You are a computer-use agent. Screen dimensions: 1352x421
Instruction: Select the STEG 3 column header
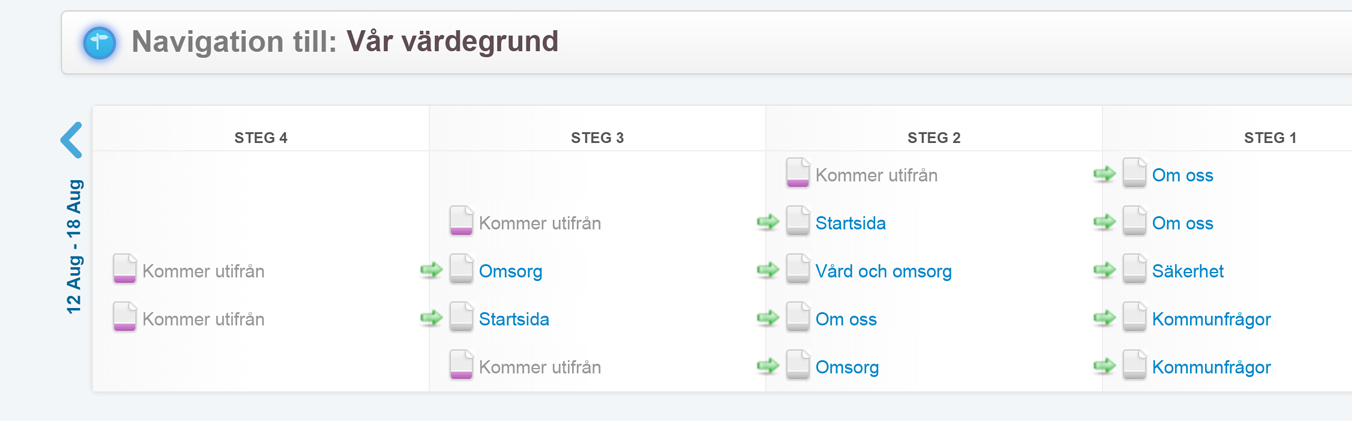tap(597, 138)
